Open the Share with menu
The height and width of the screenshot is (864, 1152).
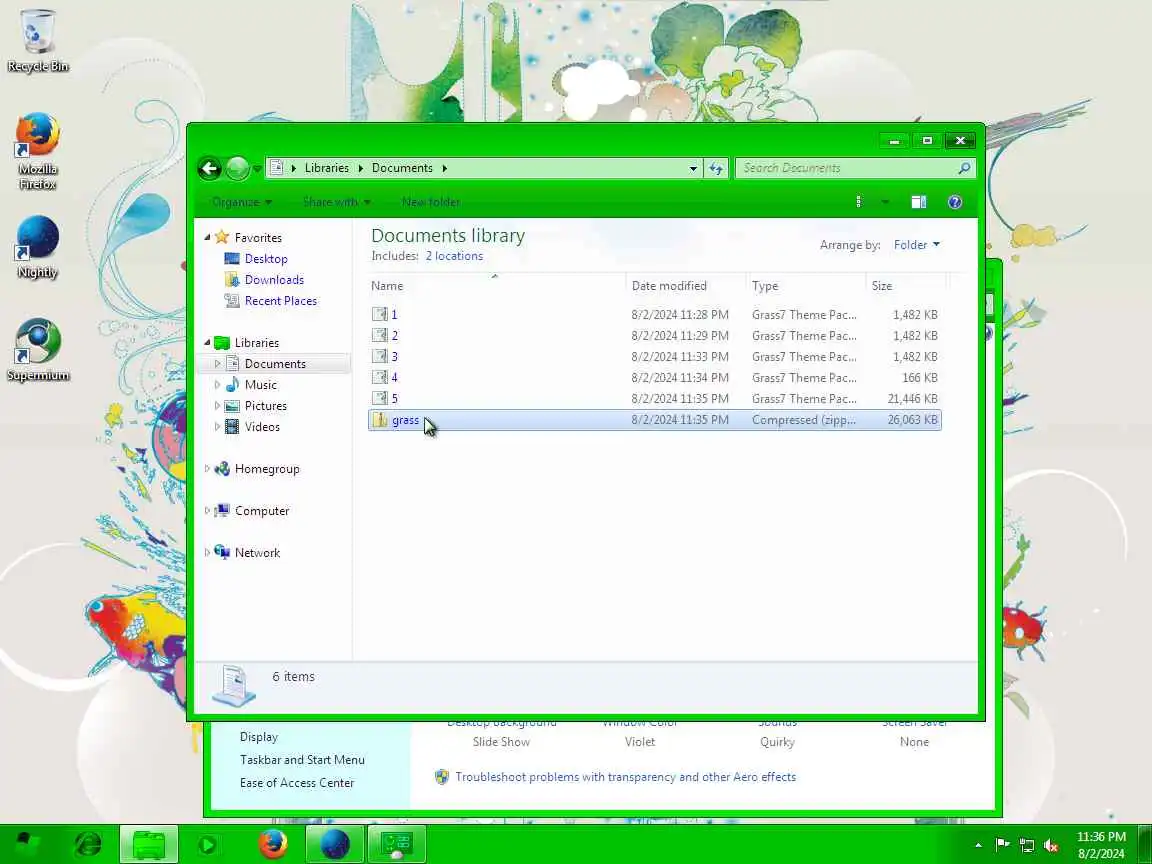(x=336, y=202)
